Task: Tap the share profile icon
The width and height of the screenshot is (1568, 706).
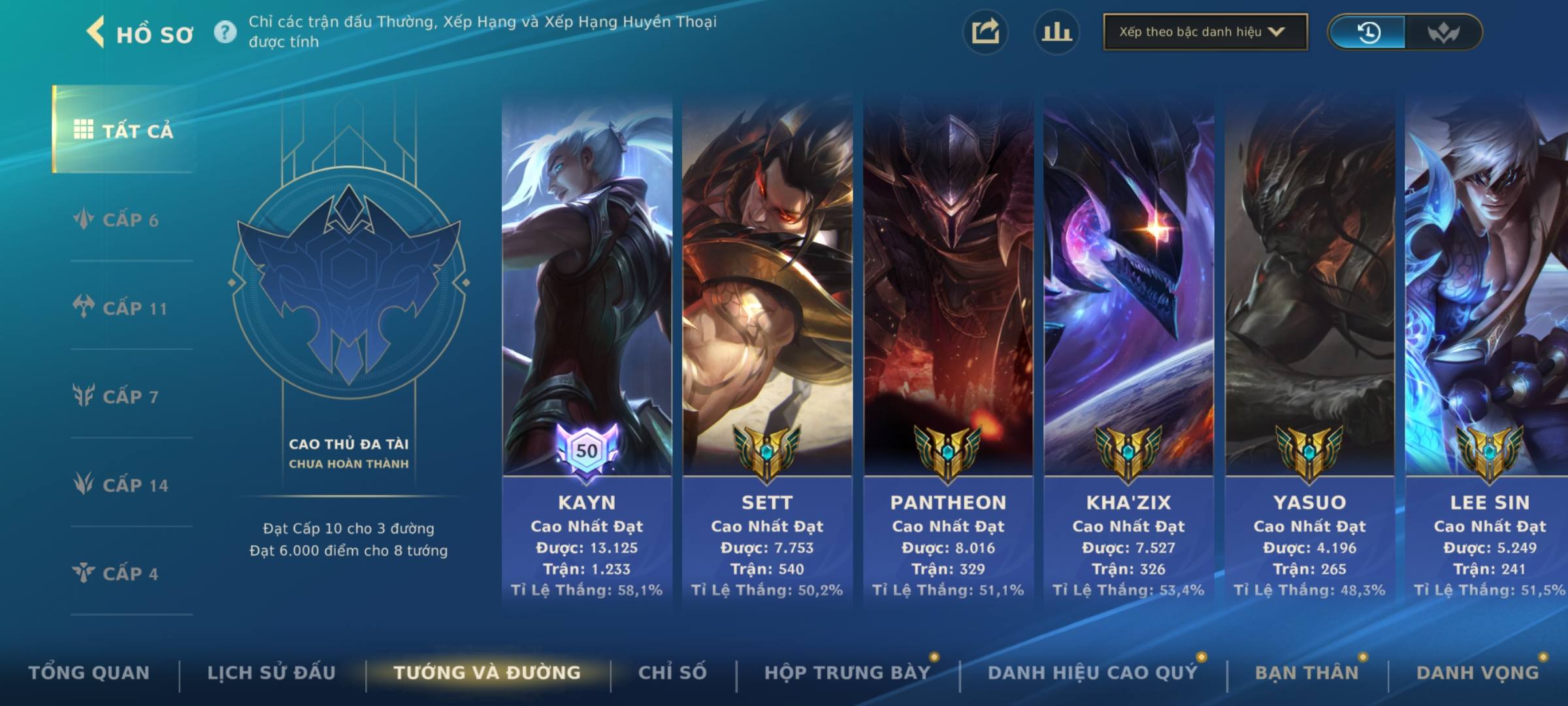Action: point(985,32)
